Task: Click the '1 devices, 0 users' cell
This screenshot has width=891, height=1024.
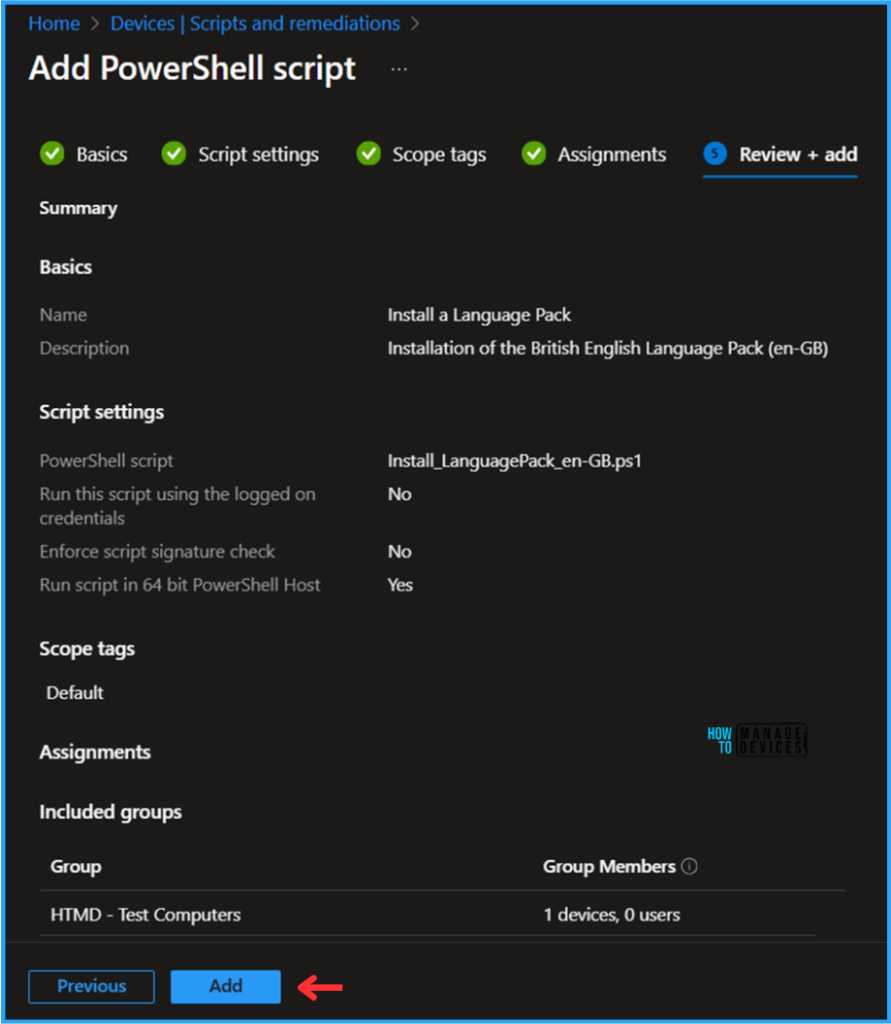Action: 611,915
